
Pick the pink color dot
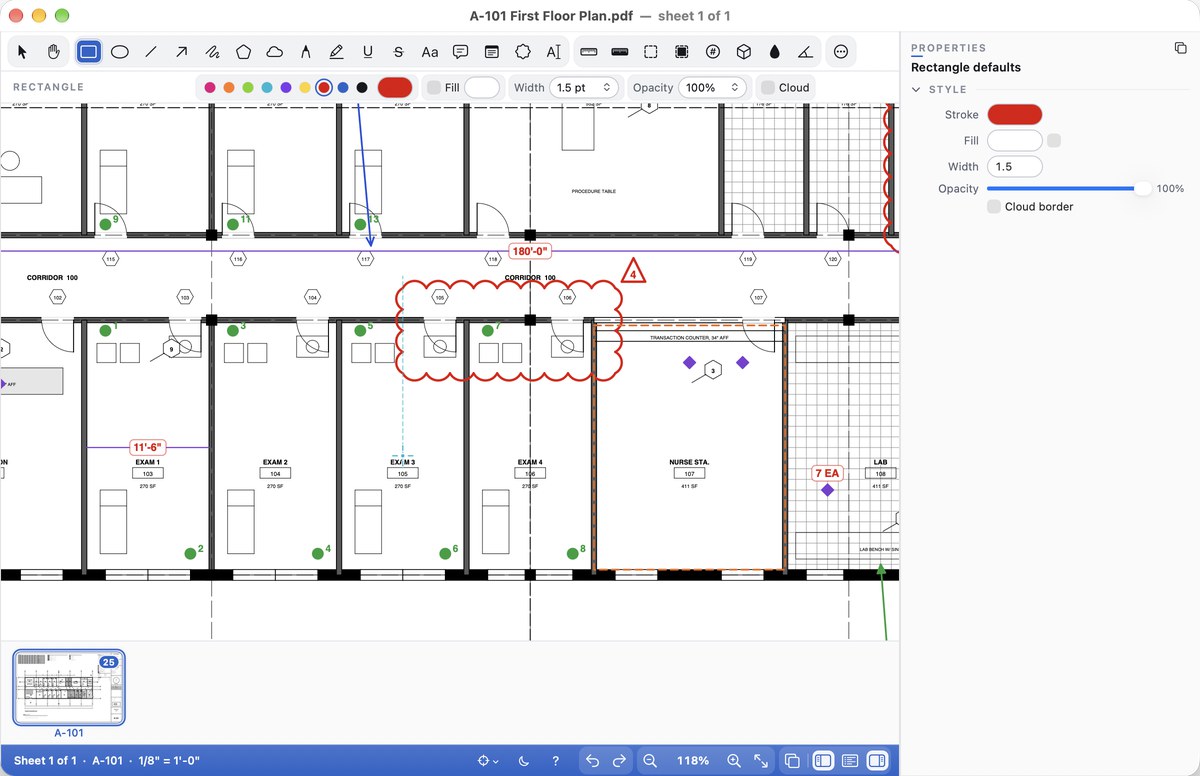(x=210, y=88)
